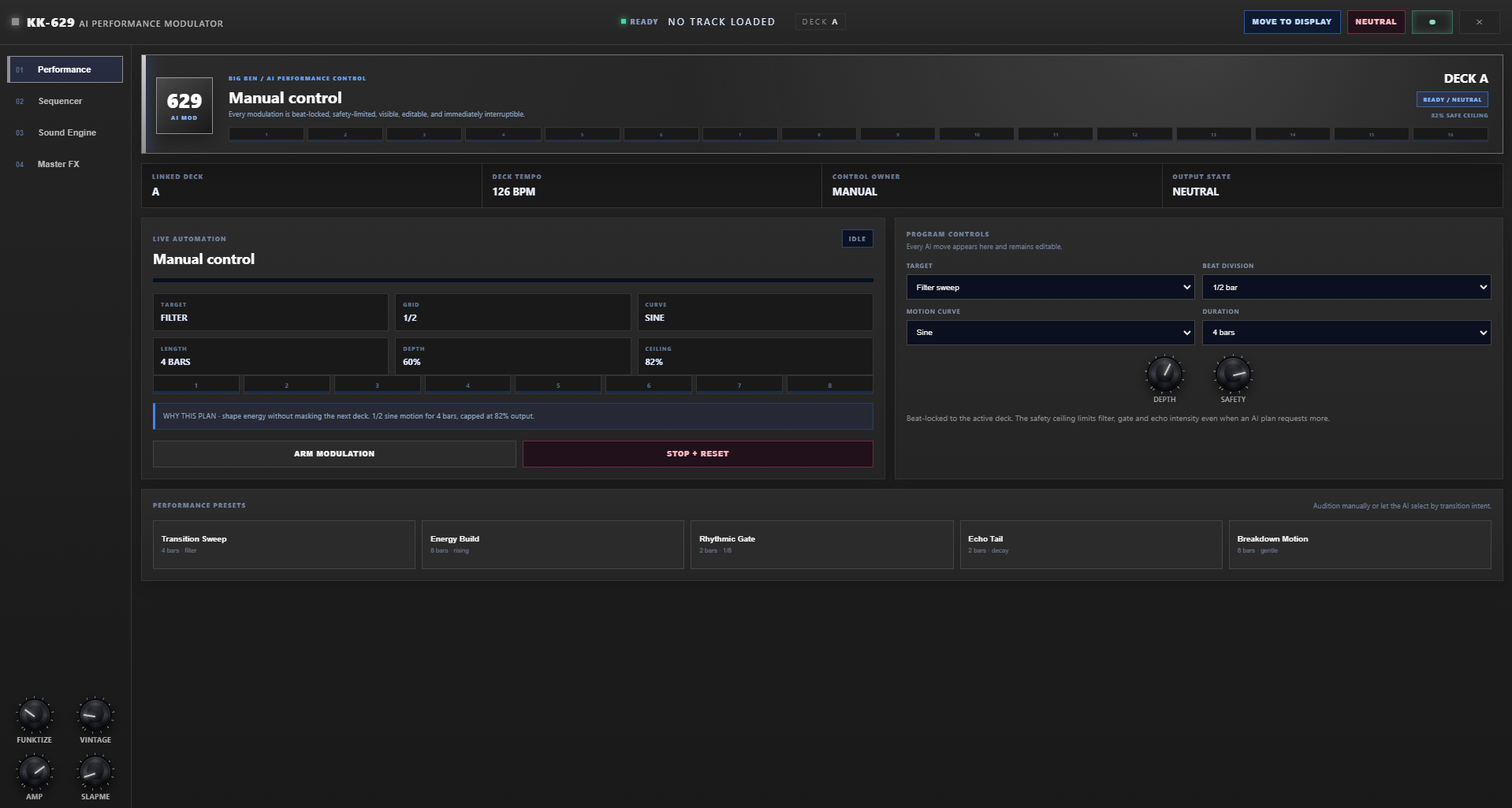The width and height of the screenshot is (1512, 808).
Task: Go to the Master FX tab
Action: click(x=65, y=164)
